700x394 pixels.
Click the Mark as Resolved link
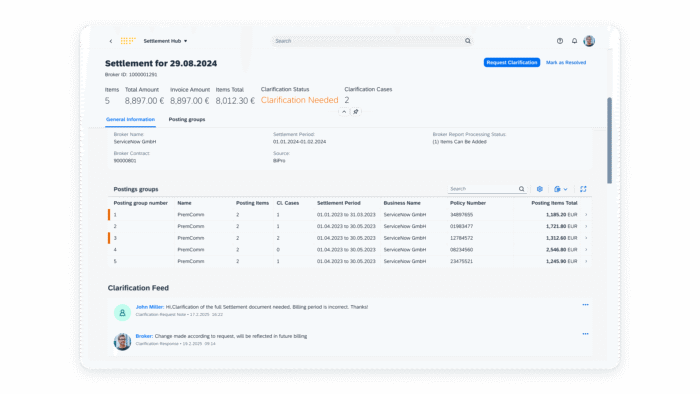pos(566,62)
